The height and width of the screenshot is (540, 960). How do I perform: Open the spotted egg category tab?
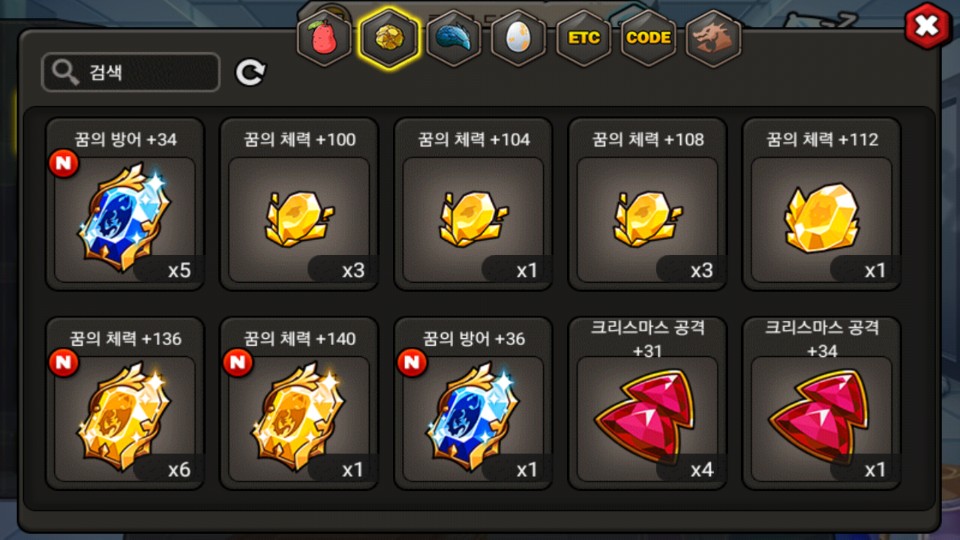click(519, 38)
